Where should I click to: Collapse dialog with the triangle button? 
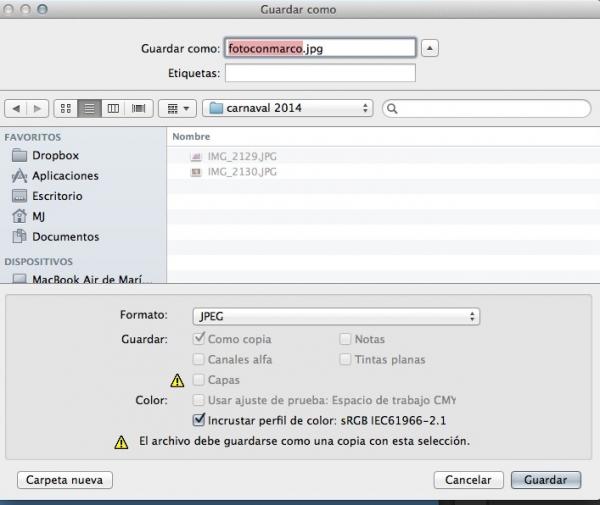[430, 48]
